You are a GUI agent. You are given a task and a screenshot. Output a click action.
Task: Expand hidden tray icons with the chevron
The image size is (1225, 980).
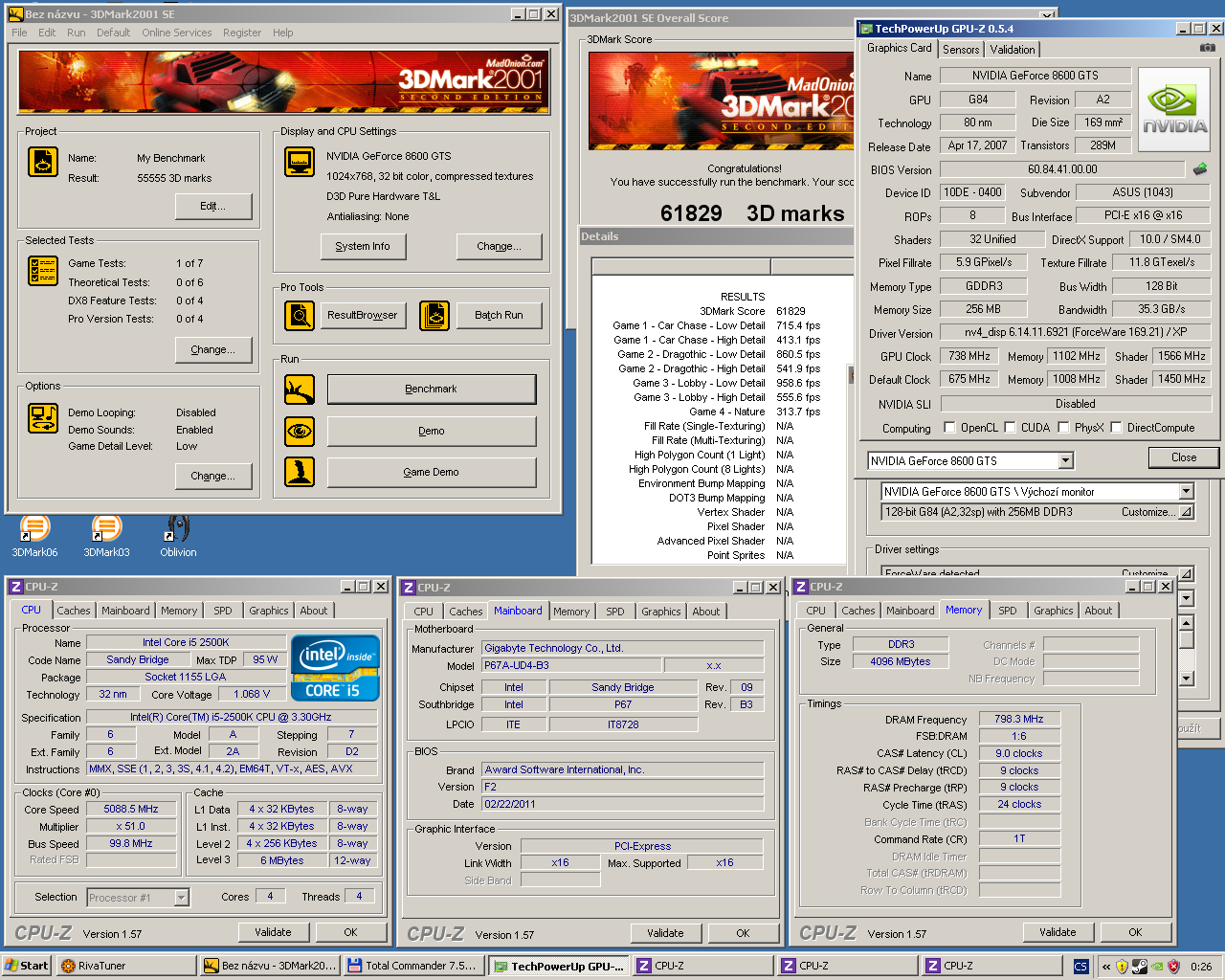(x=1106, y=967)
